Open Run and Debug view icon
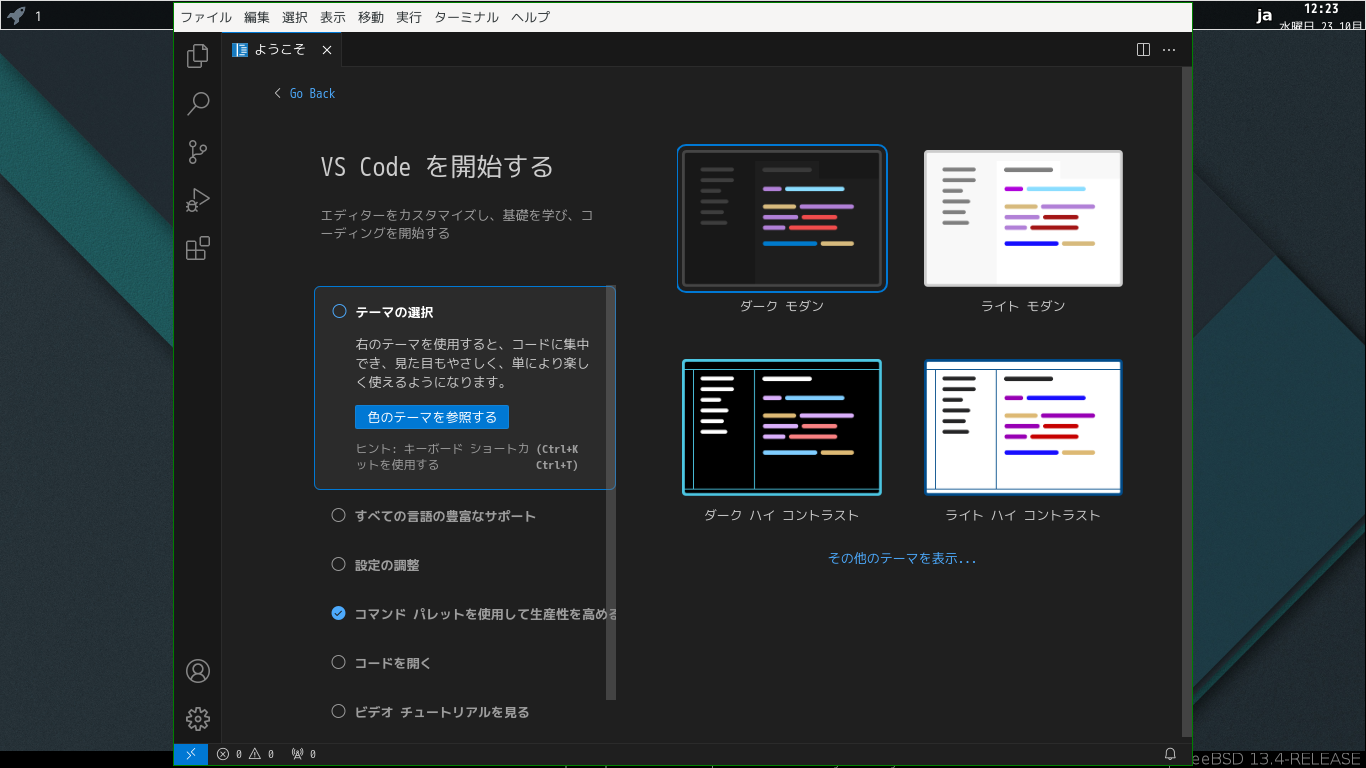Viewport: 1366px width, 768px height. click(x=198, y=200)
